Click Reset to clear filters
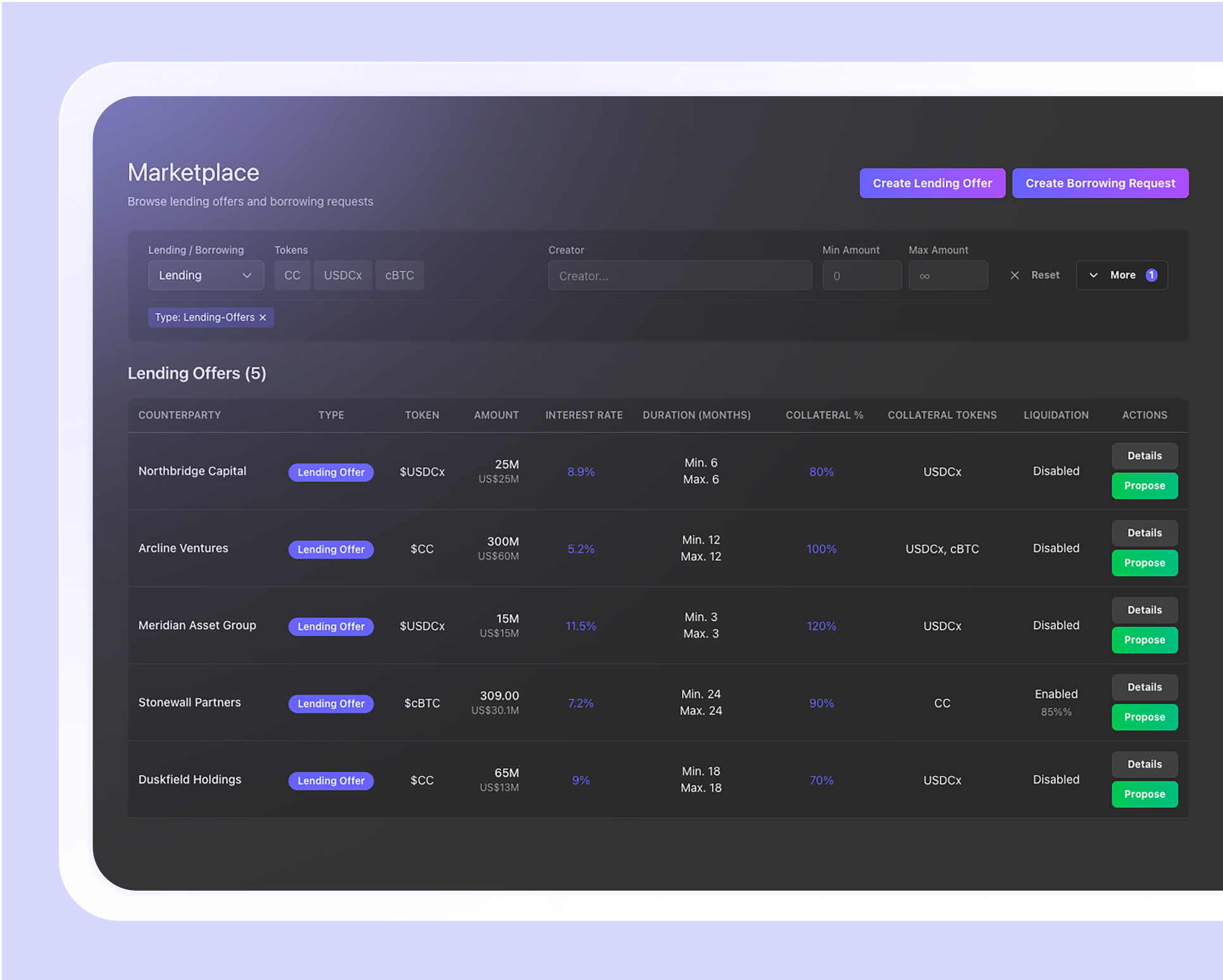The width and height of the screenshot is (1223, 980). (x=1044, y=275)
